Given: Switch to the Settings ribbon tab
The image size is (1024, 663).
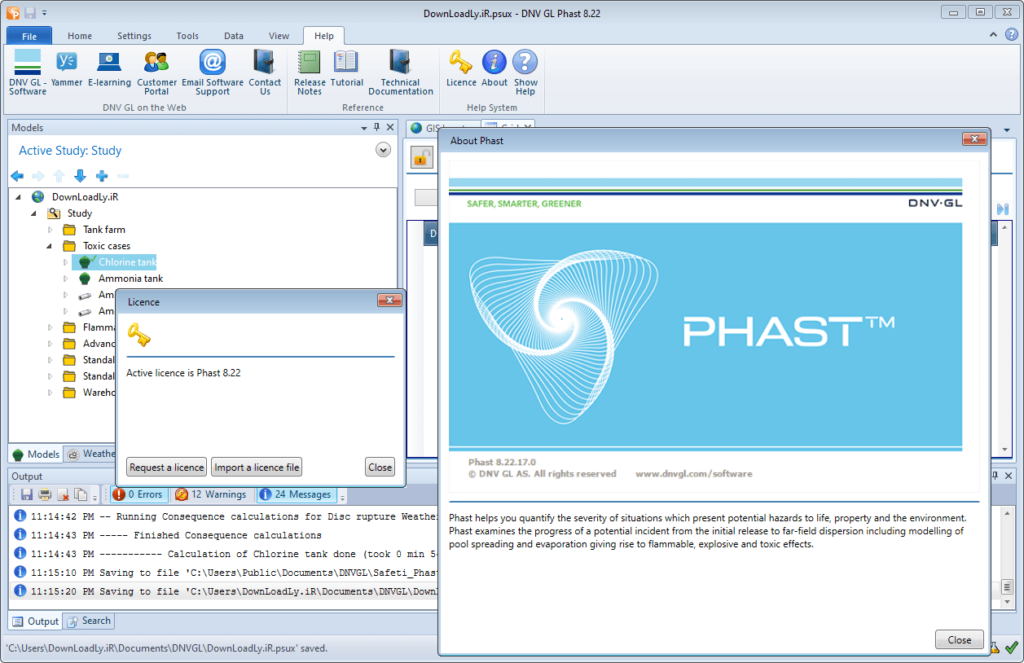Looking at the screenshot, I should (x=134, y=36).
